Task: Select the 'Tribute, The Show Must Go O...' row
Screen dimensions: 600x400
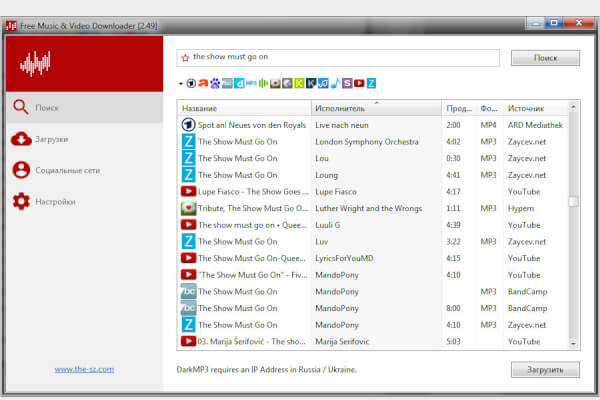Action: [x=373, y=208]
